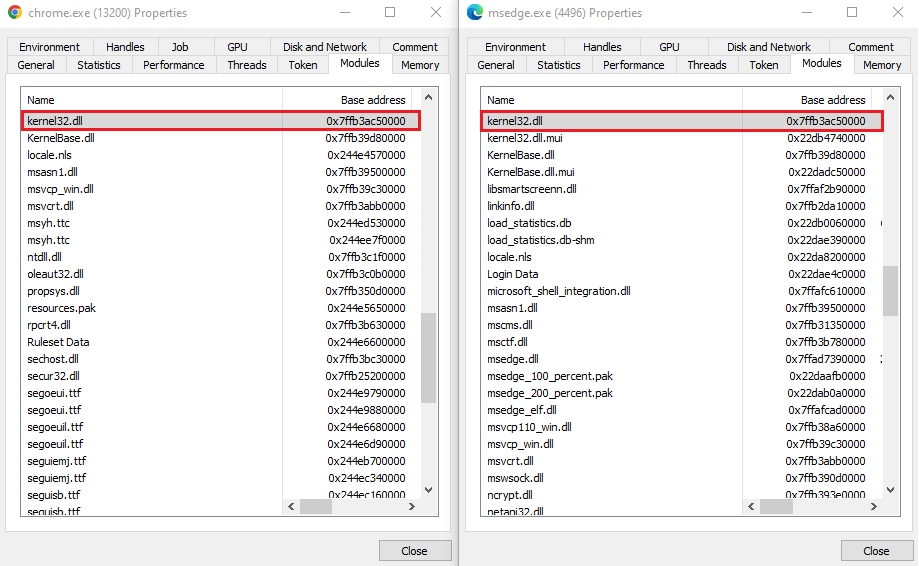Select msedge.dll row in msedge modules

(513, 359)
